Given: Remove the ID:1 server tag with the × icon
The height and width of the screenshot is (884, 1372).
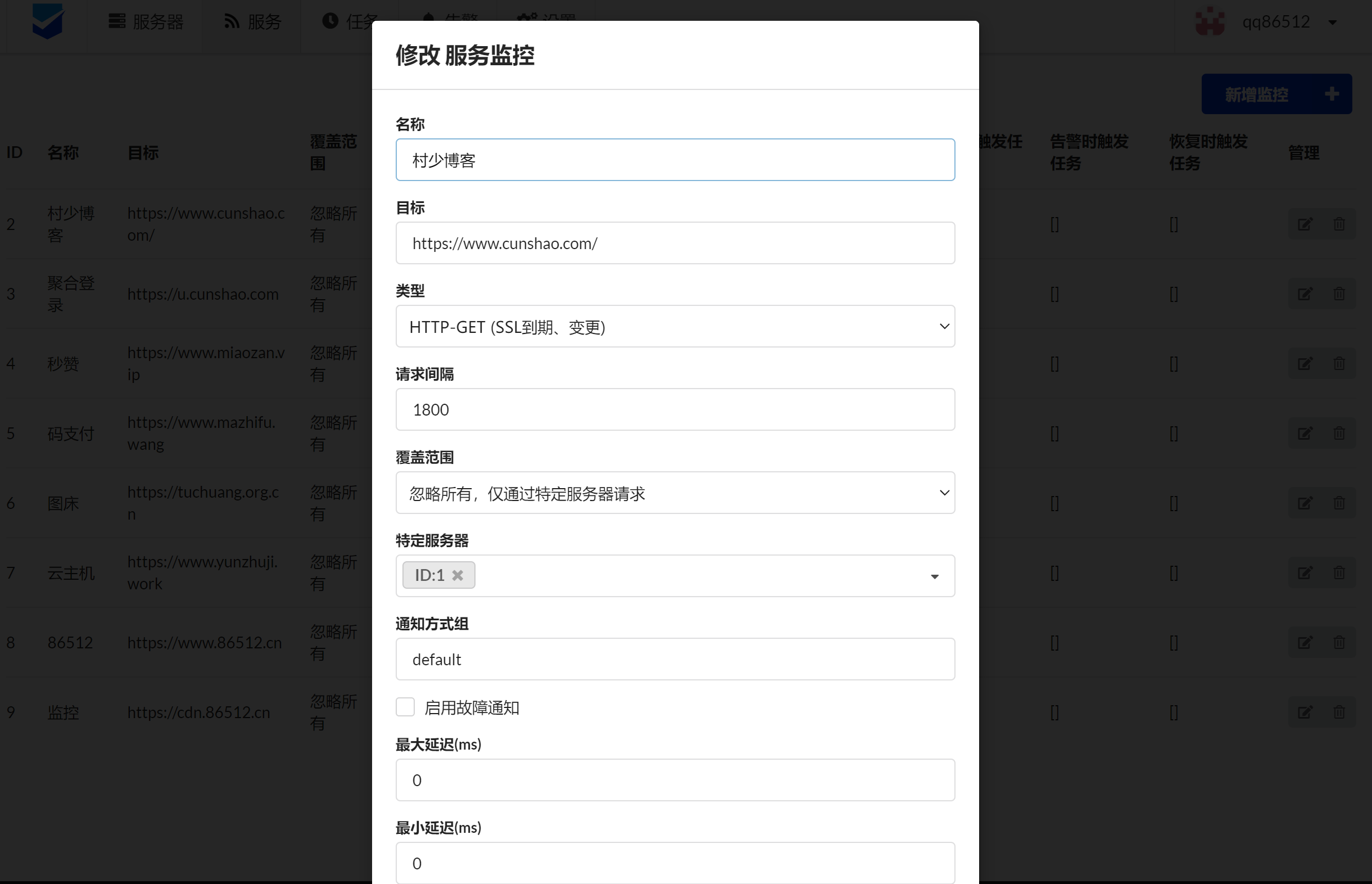Looking at the screenshot, I should tap(458, 575).
